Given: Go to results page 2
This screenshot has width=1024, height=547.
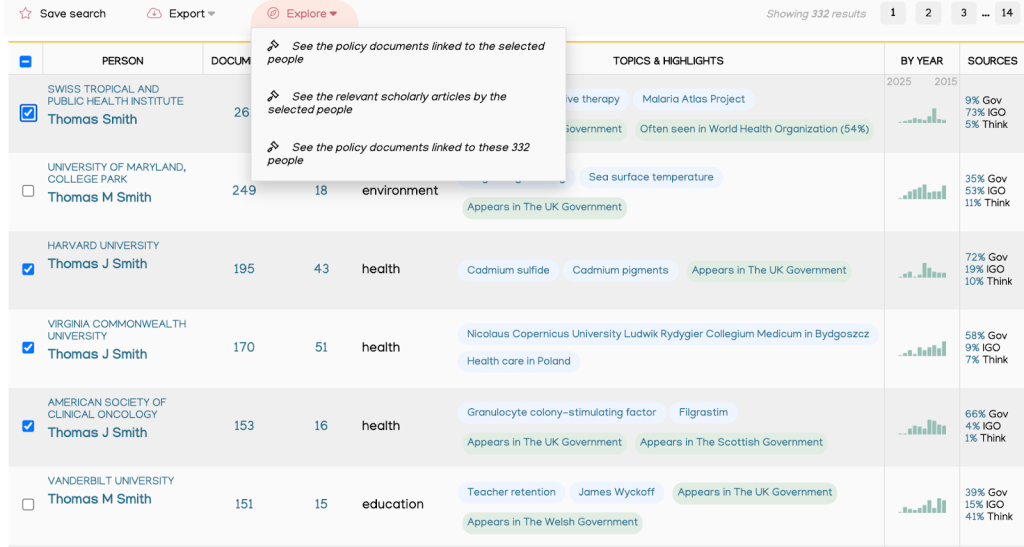Looking at the screenshot, I should pos(927,13).
